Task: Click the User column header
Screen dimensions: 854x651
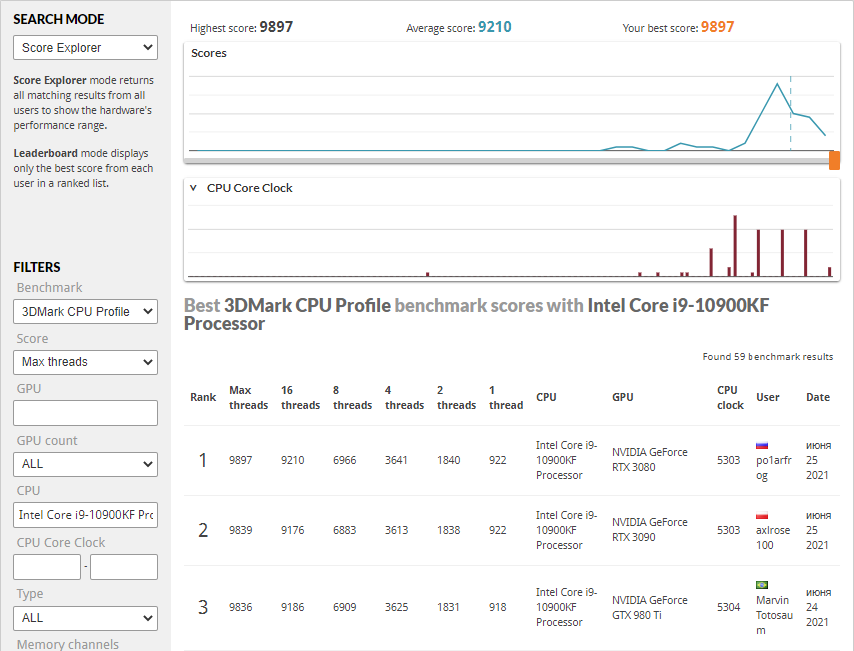Action: click(x=767, y=397)
